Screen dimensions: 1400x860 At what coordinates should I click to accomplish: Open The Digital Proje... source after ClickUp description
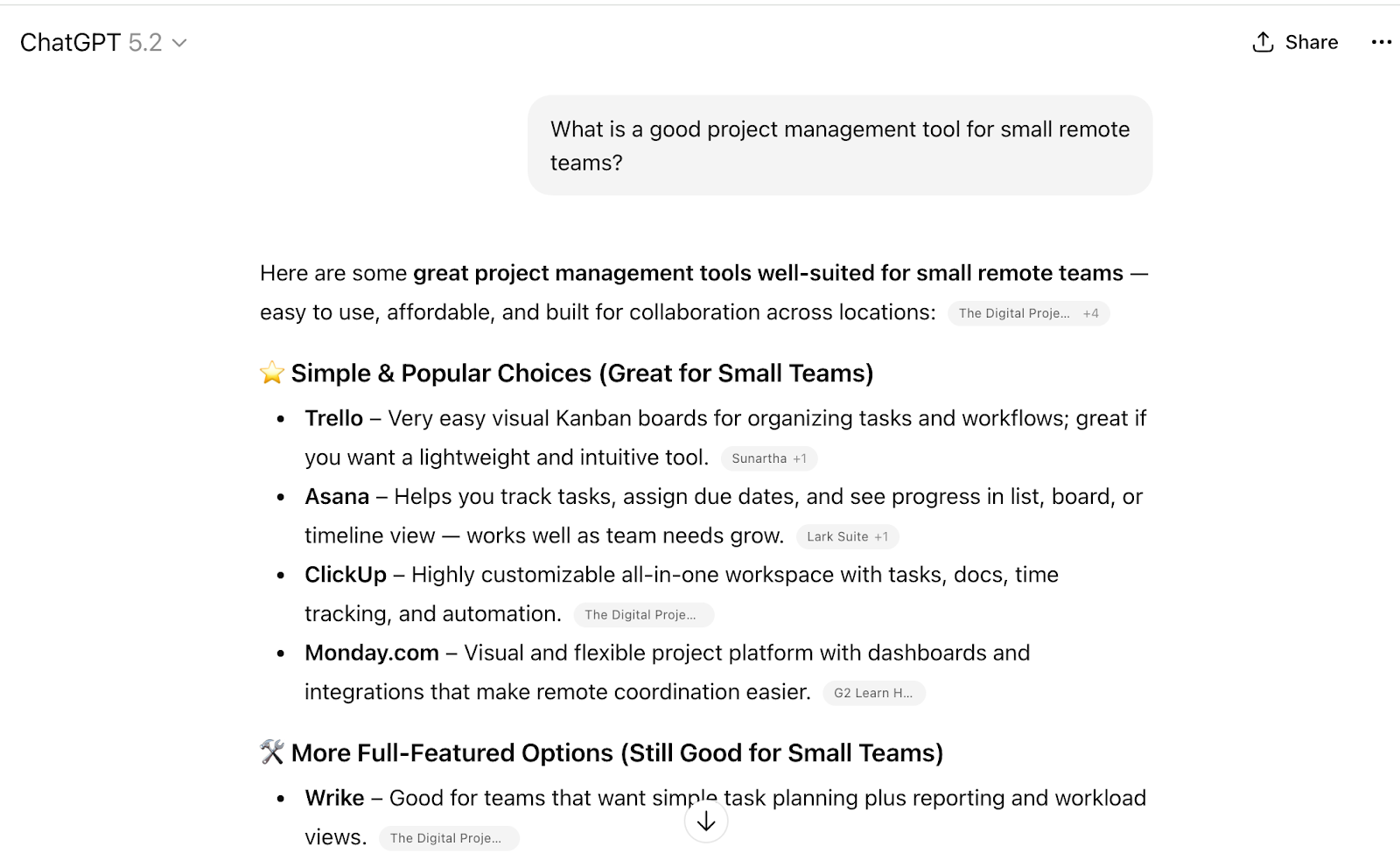[643, 615]
